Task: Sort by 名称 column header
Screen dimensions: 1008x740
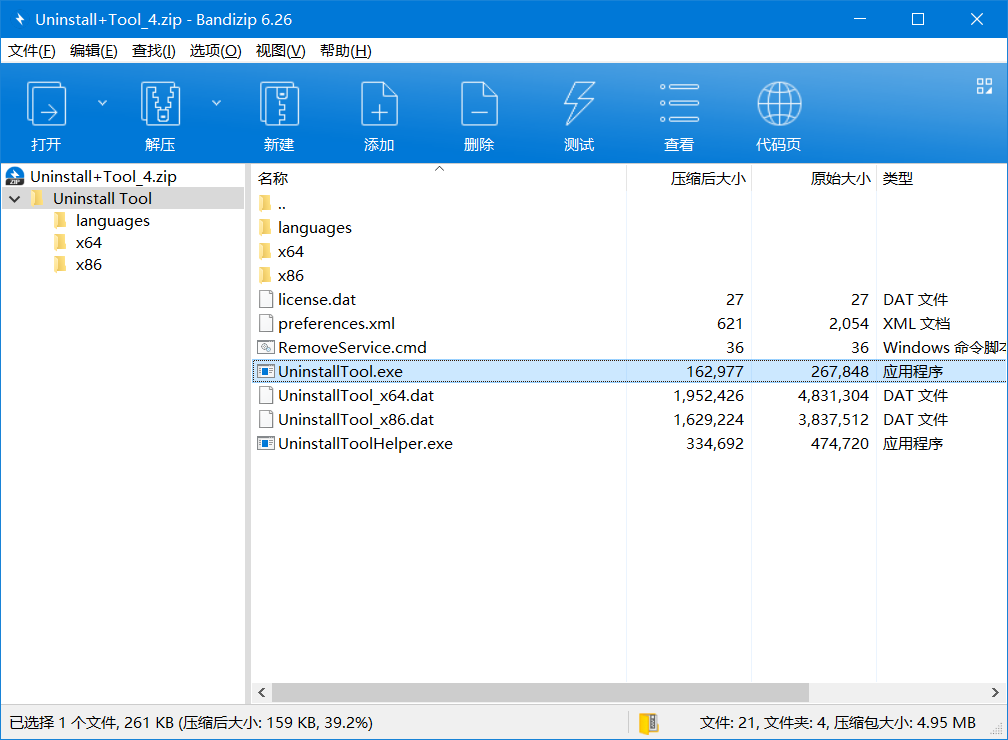Action: coord(439,178)
